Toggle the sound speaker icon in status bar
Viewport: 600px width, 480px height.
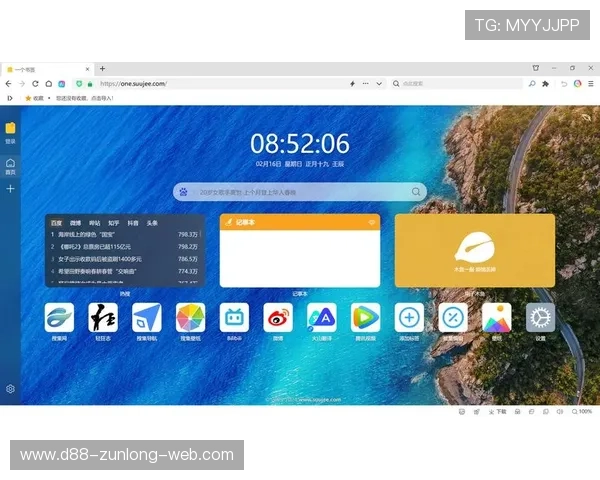tap(560, 411)
